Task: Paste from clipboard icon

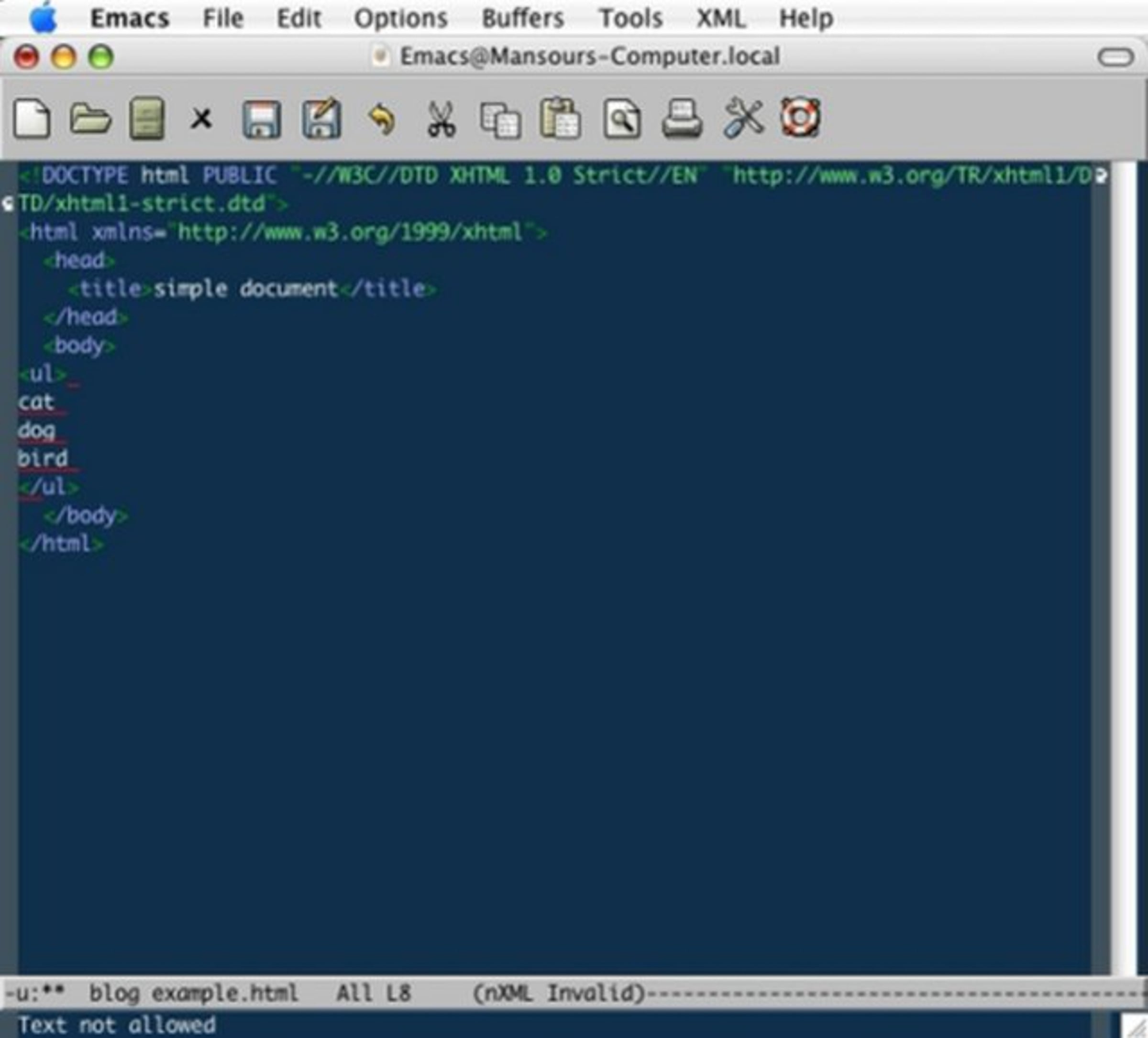Action: coord(560,119)
